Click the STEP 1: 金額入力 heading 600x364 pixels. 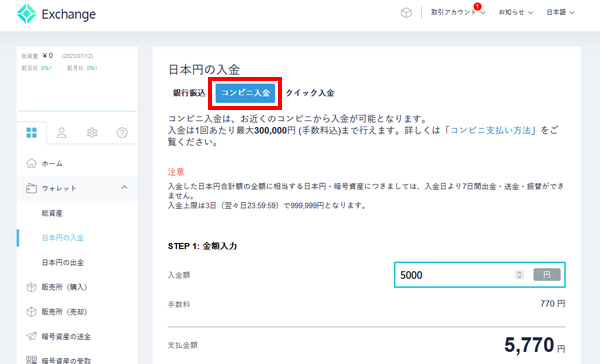point(202,246)
